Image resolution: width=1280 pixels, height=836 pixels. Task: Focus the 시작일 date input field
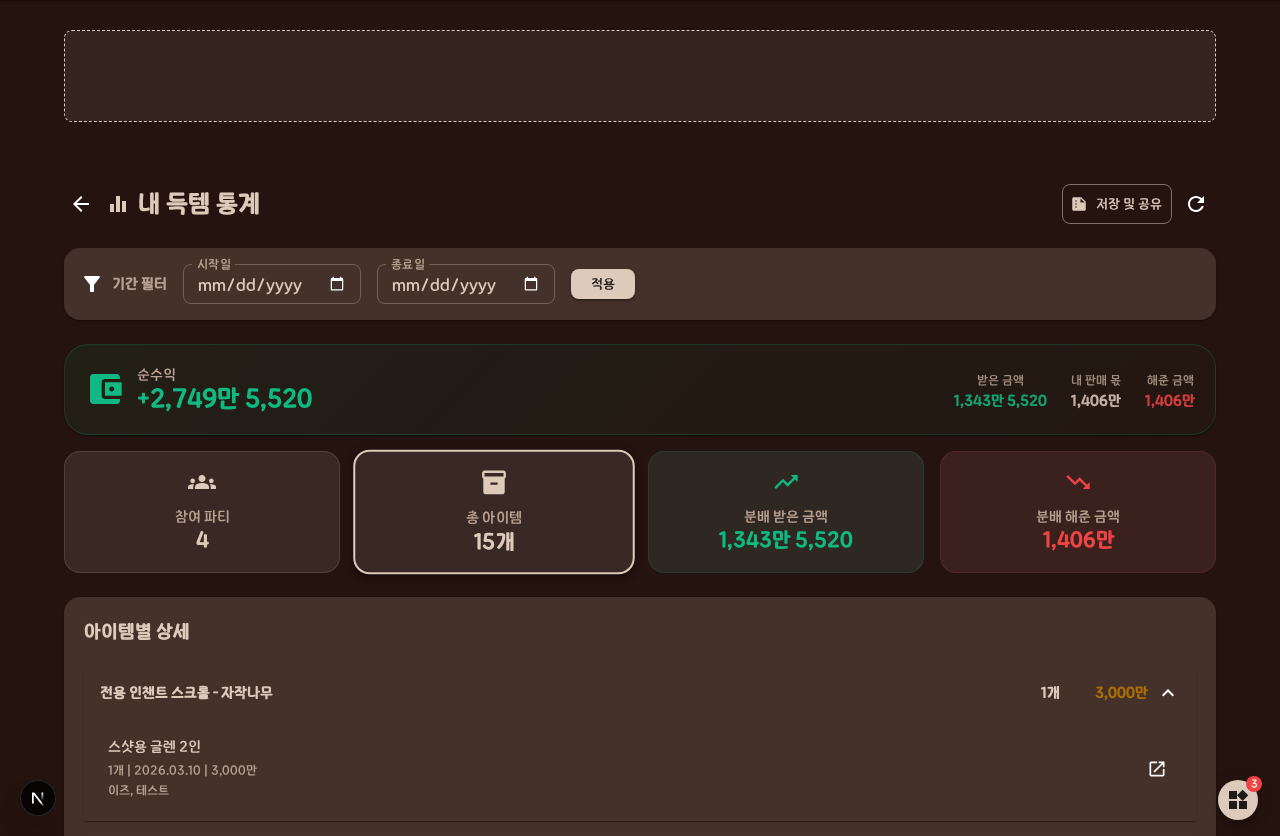tap(272, 284)
